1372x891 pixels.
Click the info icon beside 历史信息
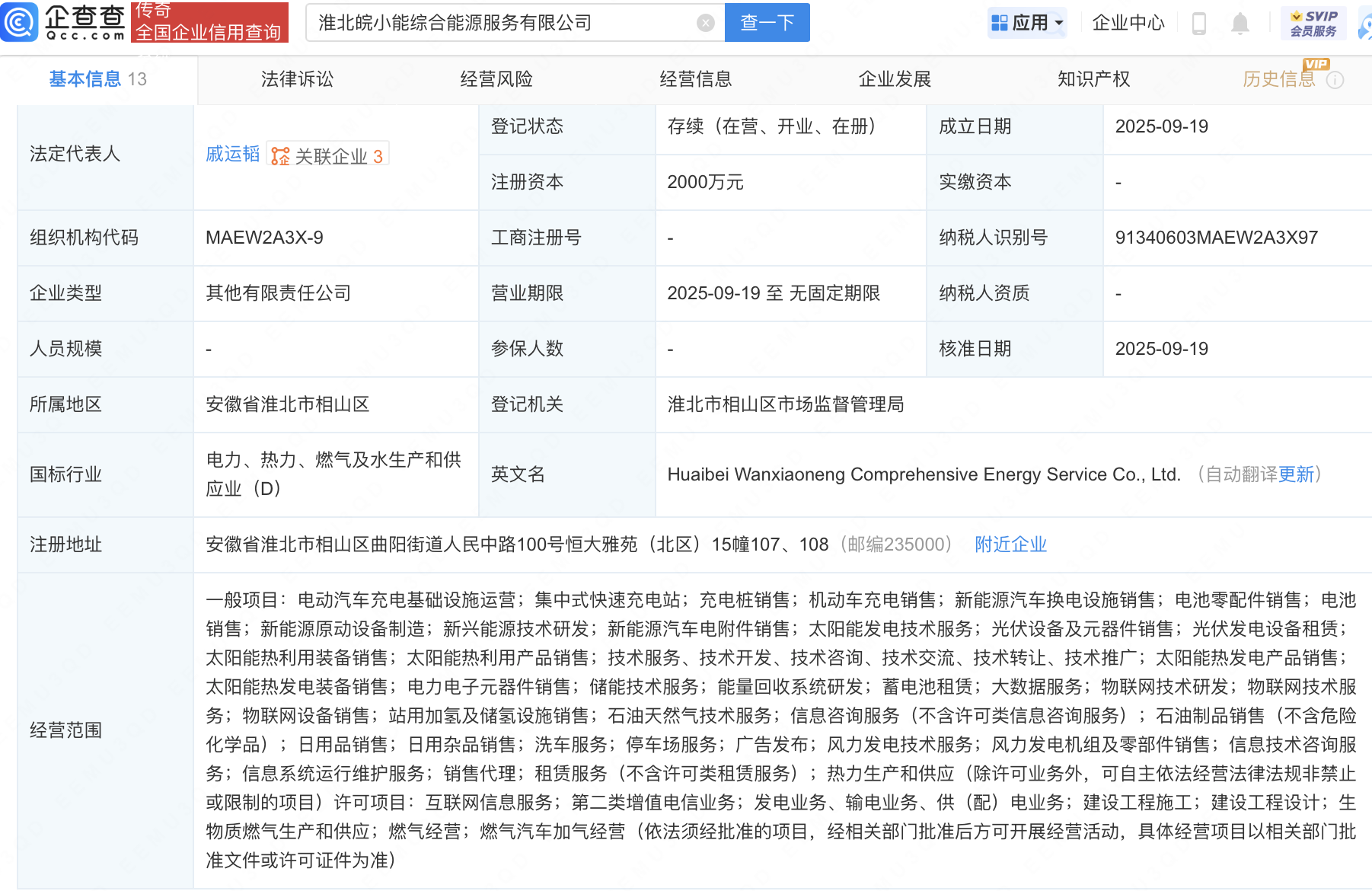click(1335, 80)
